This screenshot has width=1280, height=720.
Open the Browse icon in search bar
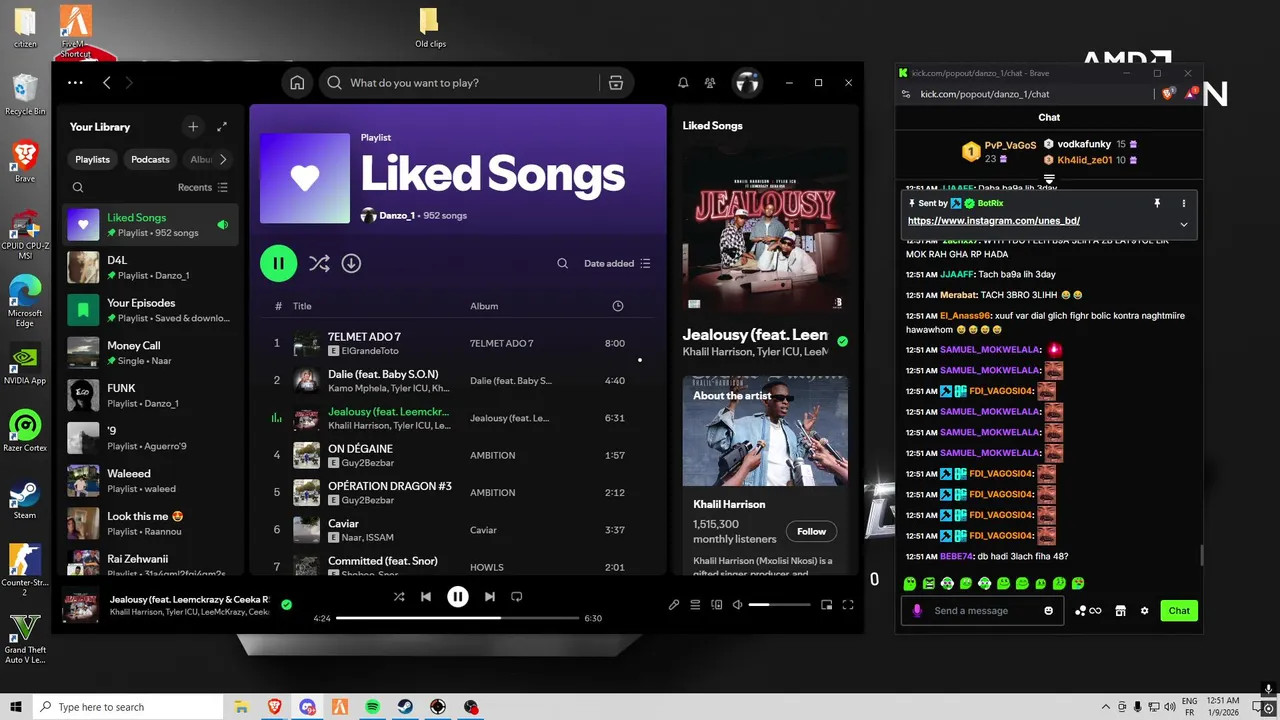tap(616, 83)
